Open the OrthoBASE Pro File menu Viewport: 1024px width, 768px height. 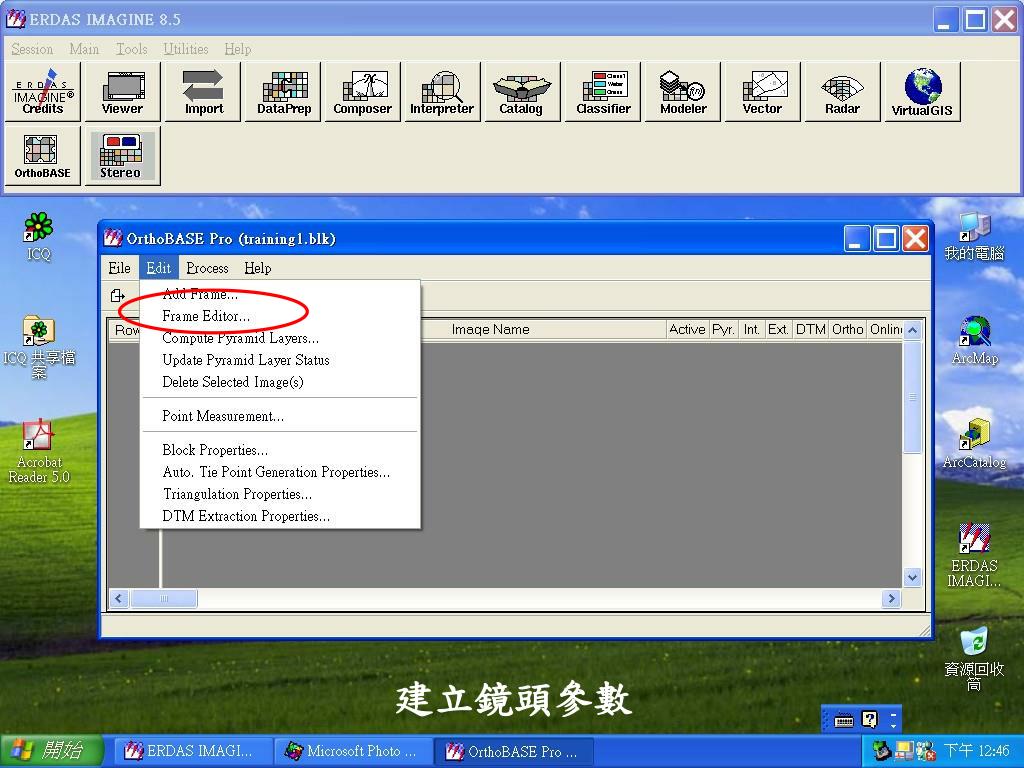pos(120,268)
